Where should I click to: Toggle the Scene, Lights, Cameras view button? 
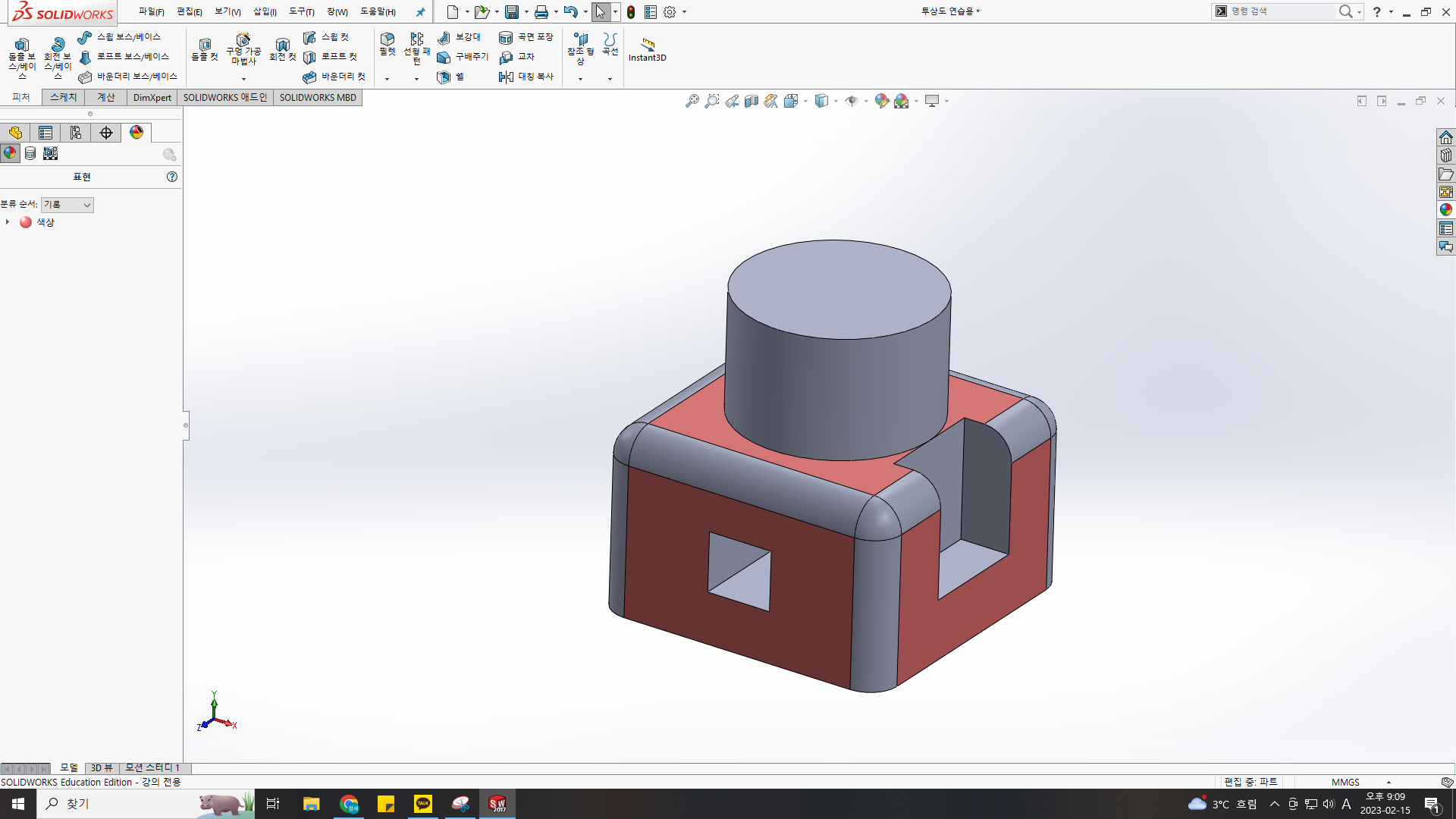pyautogui.click(x=51, y=153)
